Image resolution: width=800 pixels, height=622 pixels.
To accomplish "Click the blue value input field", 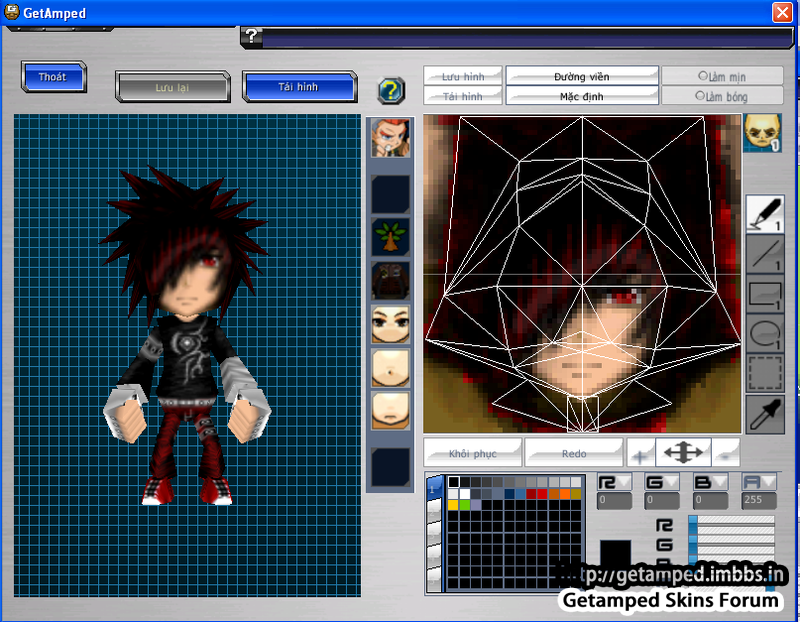I will [710, 501].
